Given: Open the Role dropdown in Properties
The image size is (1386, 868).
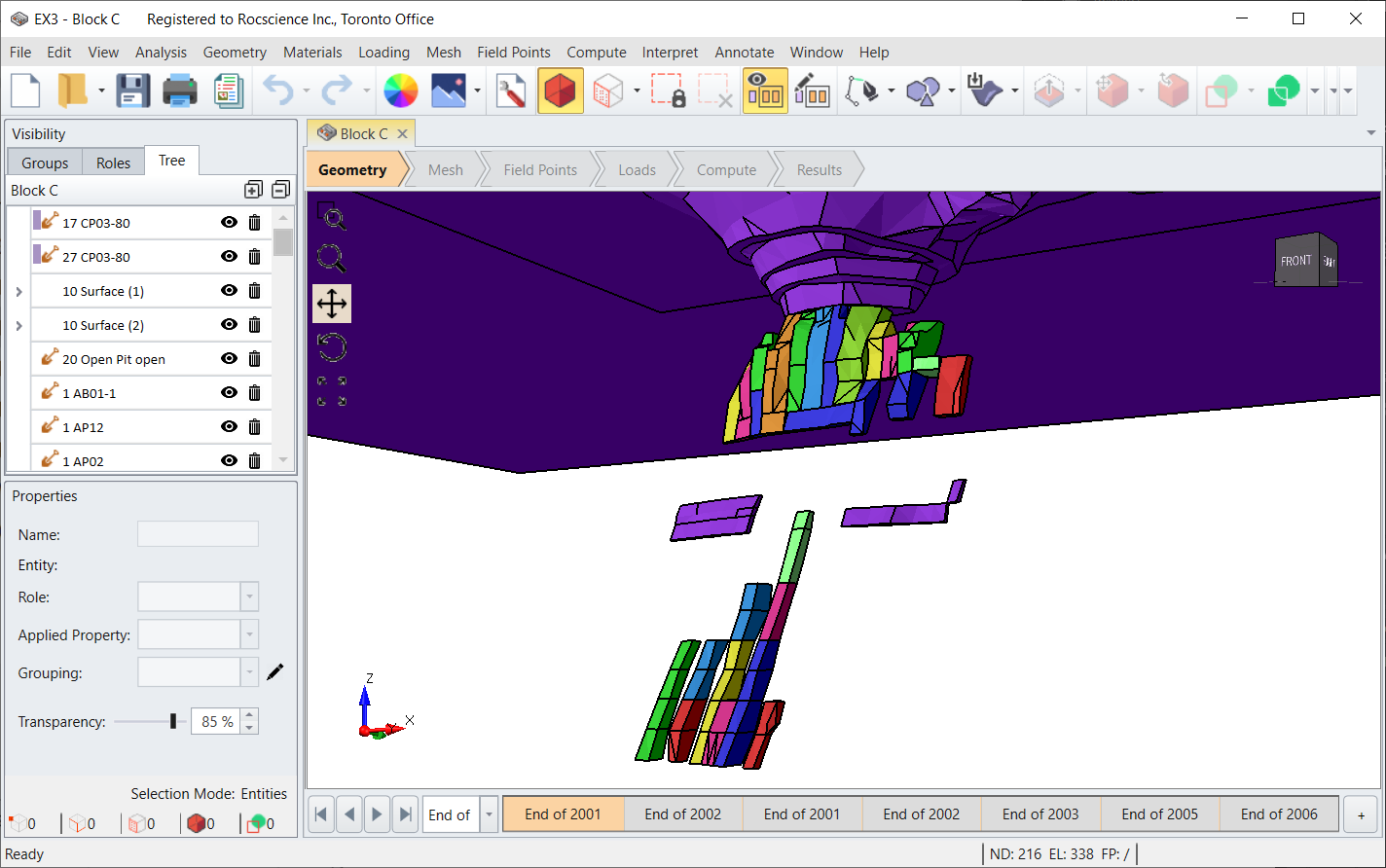Looking at the screenshot, I should (x=250, y=597).
